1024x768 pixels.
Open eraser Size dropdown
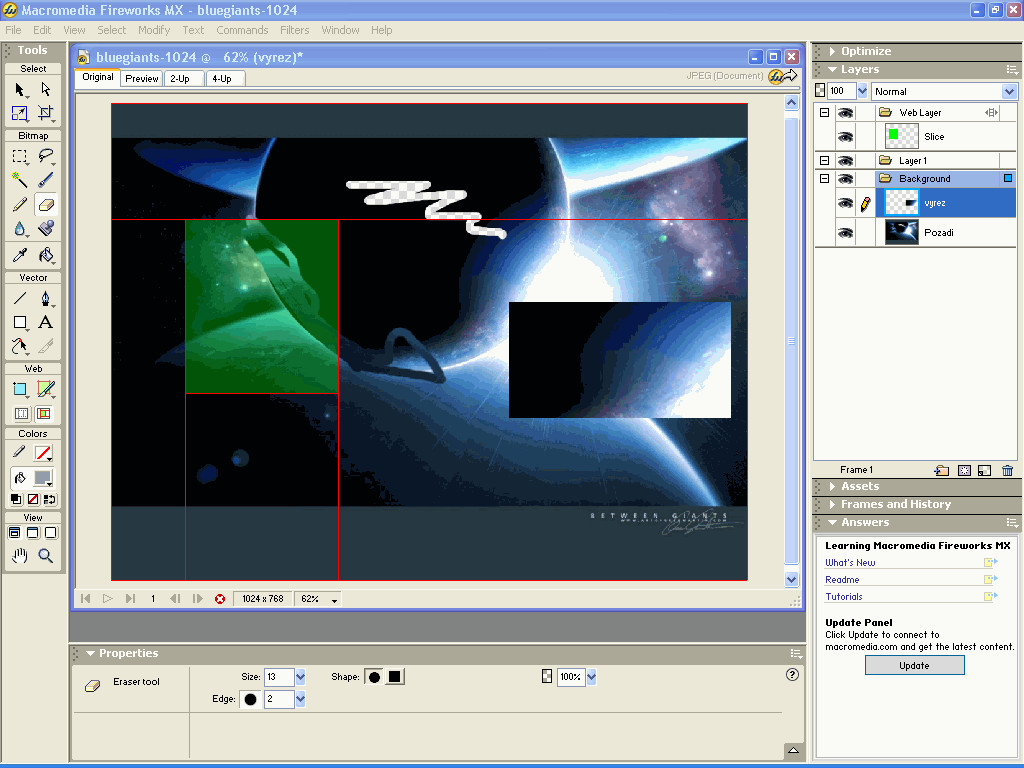300,677
